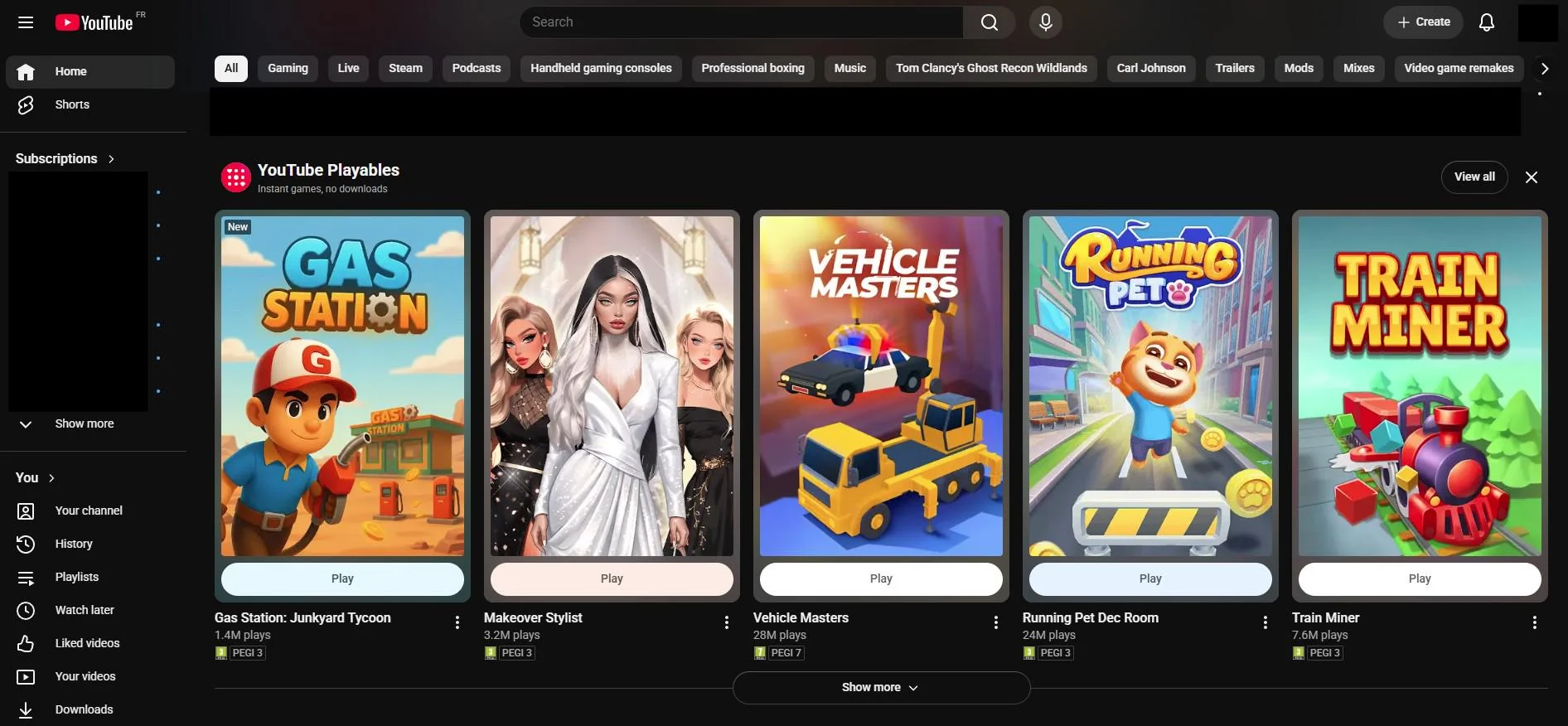Screen dimensions: 1568x726
Task: Select the Gaming filter chip
Action: pos(288,69)
